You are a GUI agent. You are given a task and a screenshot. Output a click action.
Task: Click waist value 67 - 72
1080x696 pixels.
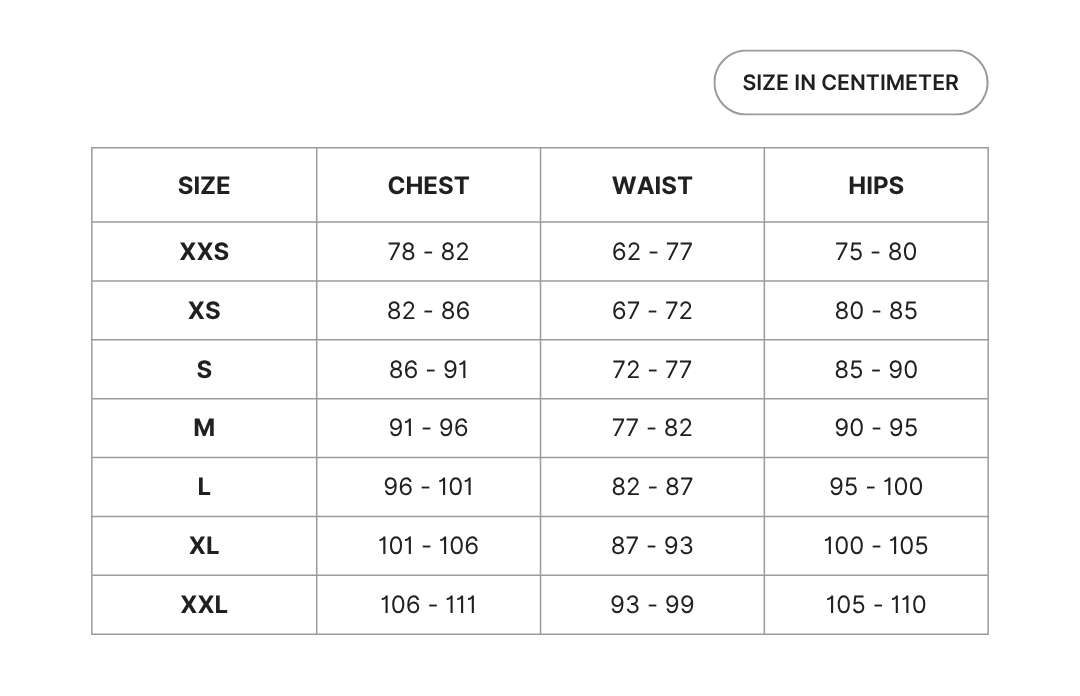coord(652,311)
